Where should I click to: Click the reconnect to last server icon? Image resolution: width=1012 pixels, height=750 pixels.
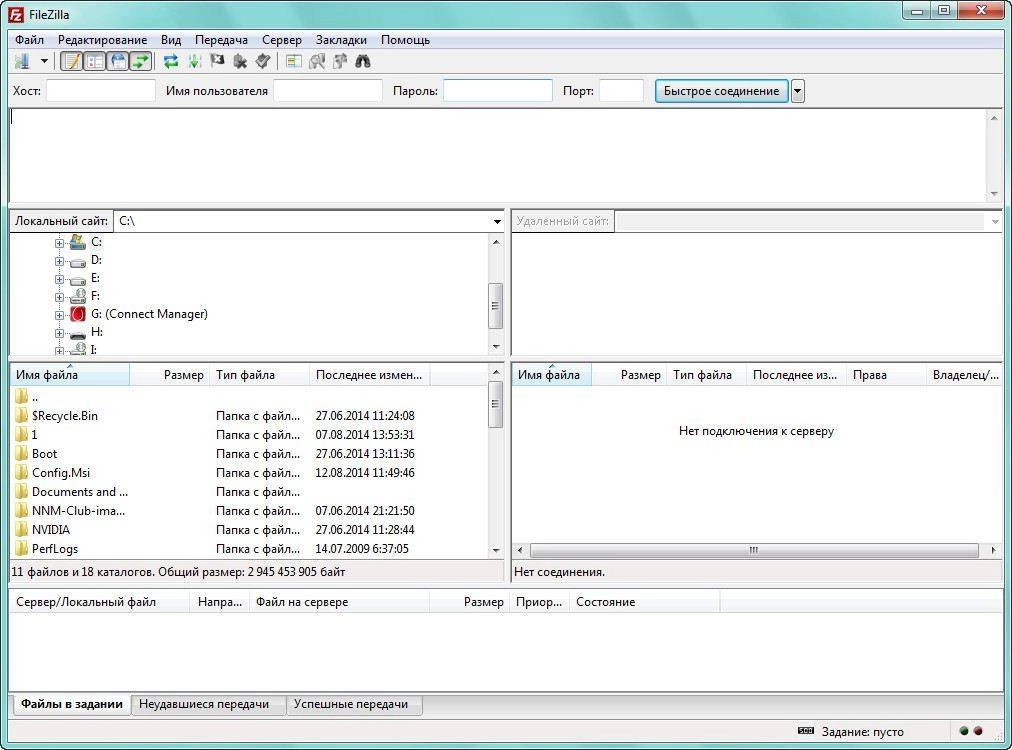262,61
